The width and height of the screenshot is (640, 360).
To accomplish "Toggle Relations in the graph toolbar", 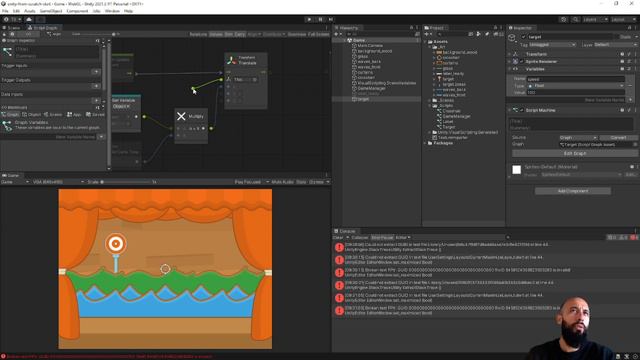I will (x=198, y=34).
